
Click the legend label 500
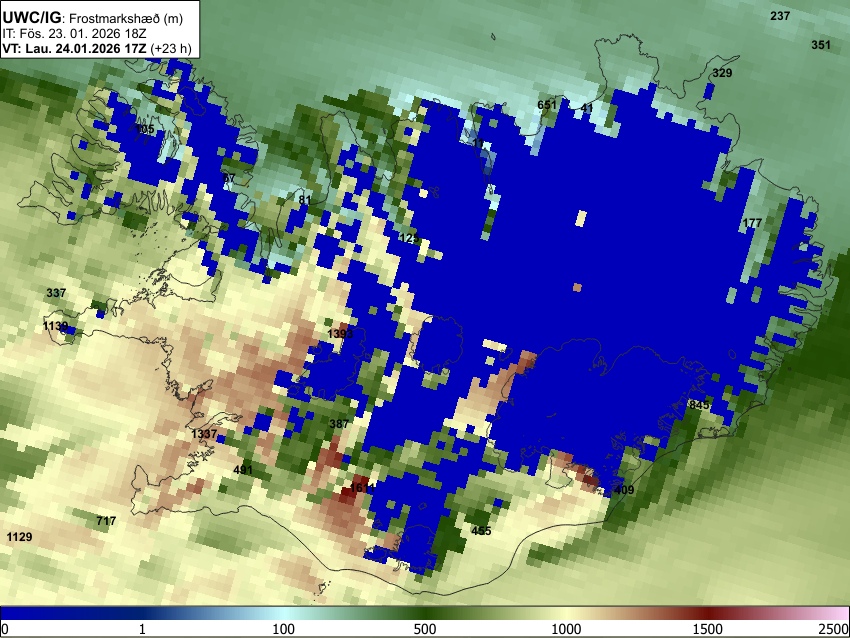point(425,629)
